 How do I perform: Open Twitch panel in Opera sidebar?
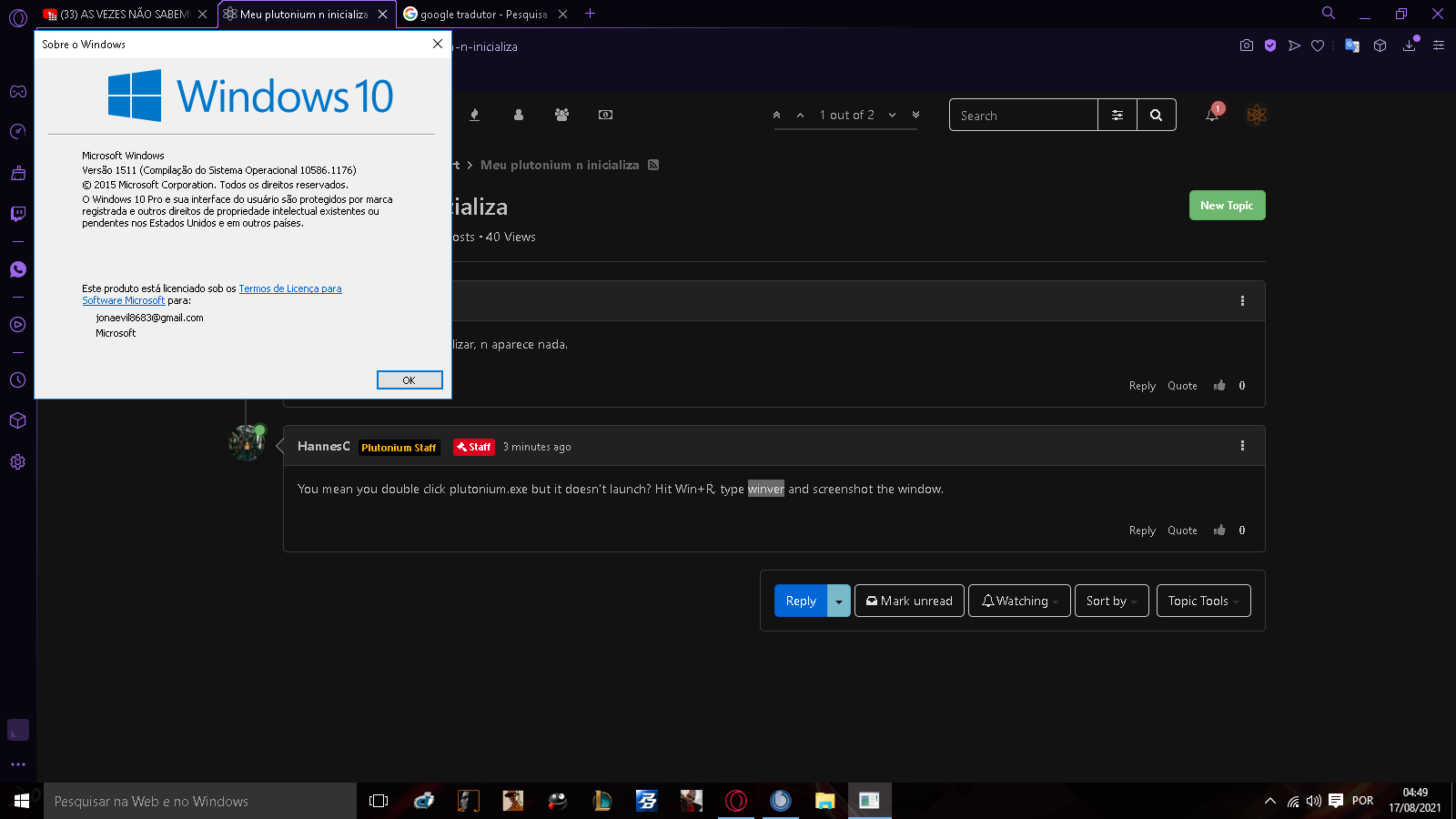point(18,214)
